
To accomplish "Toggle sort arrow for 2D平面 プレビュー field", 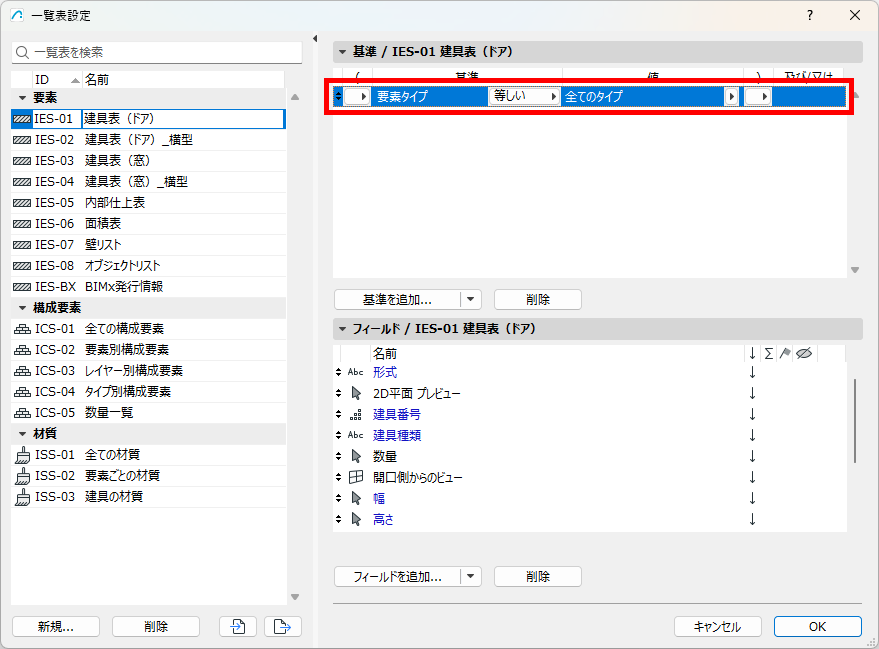I will click(752, 393).
